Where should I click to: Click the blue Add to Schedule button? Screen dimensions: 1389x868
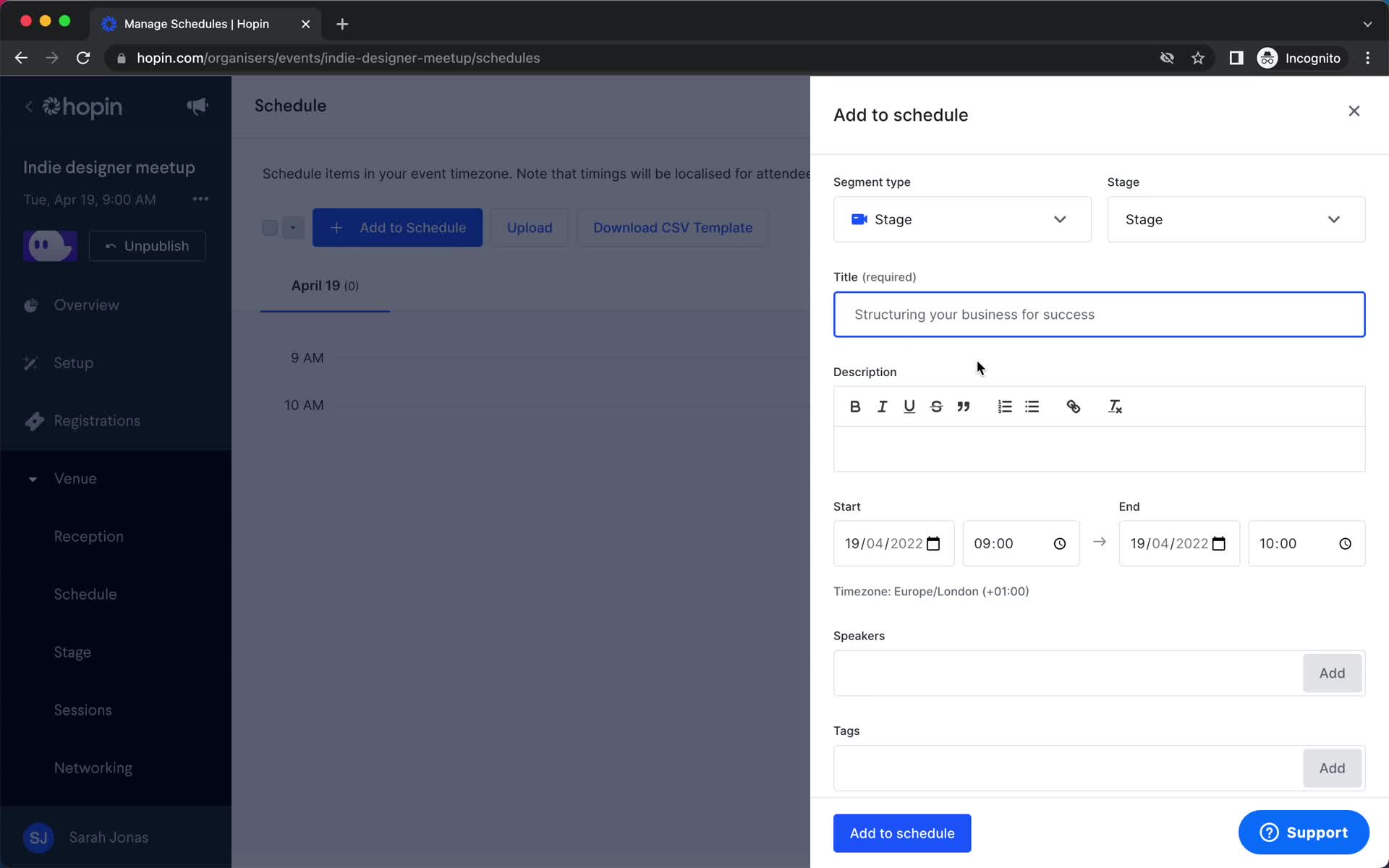(397, 228)
